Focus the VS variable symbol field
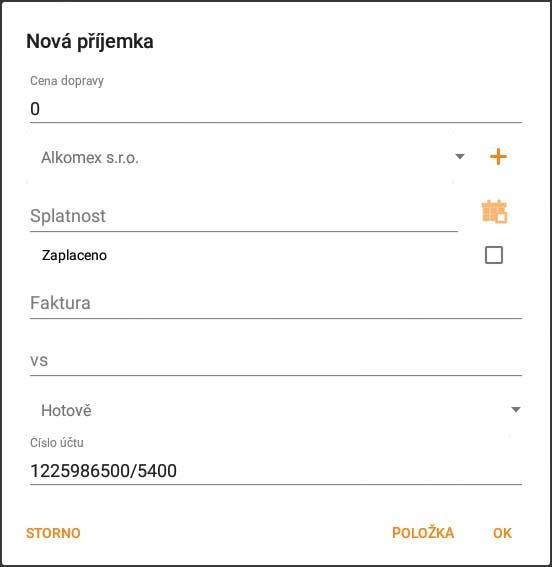 point(276,361)
